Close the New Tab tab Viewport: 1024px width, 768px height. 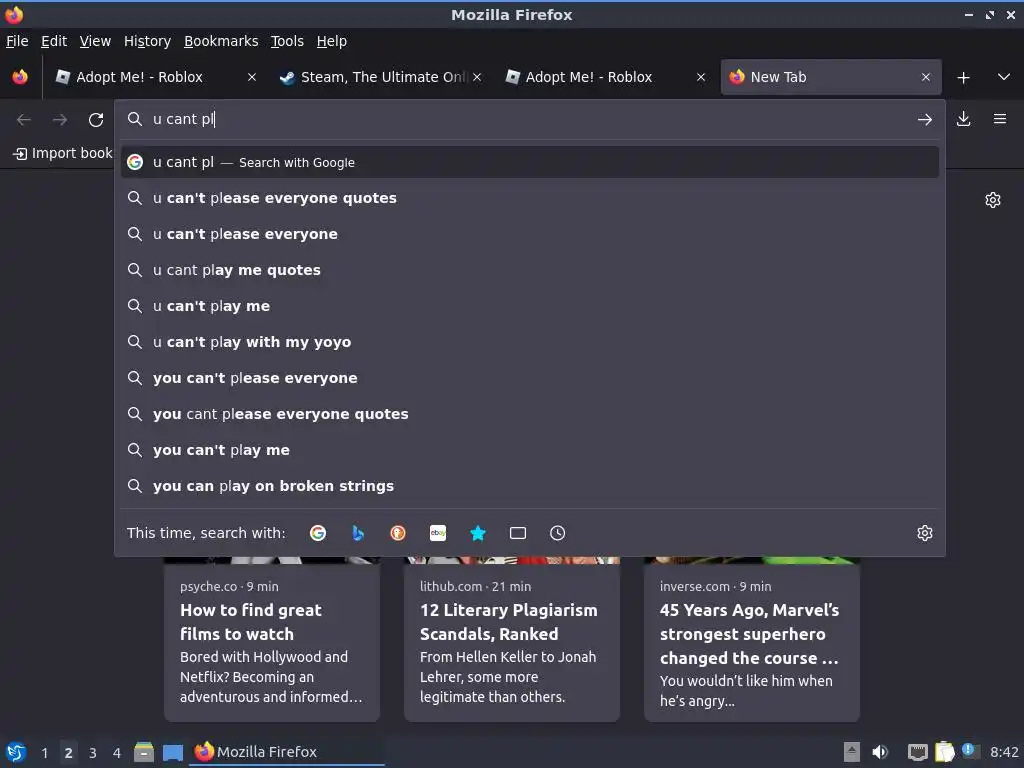(x=926, y=77)
